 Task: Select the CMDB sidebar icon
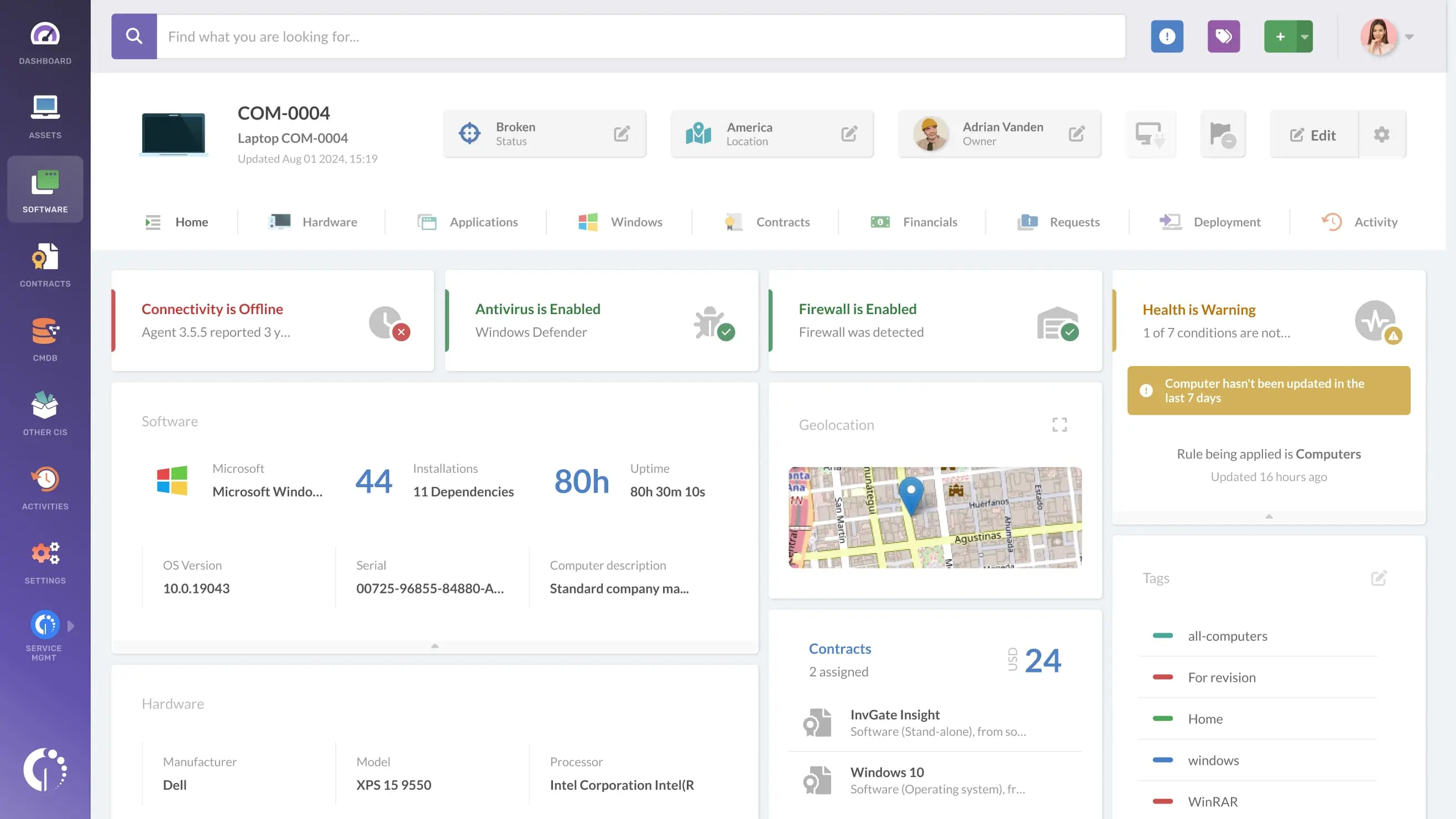pyautogui.click(x=45, y=338)
